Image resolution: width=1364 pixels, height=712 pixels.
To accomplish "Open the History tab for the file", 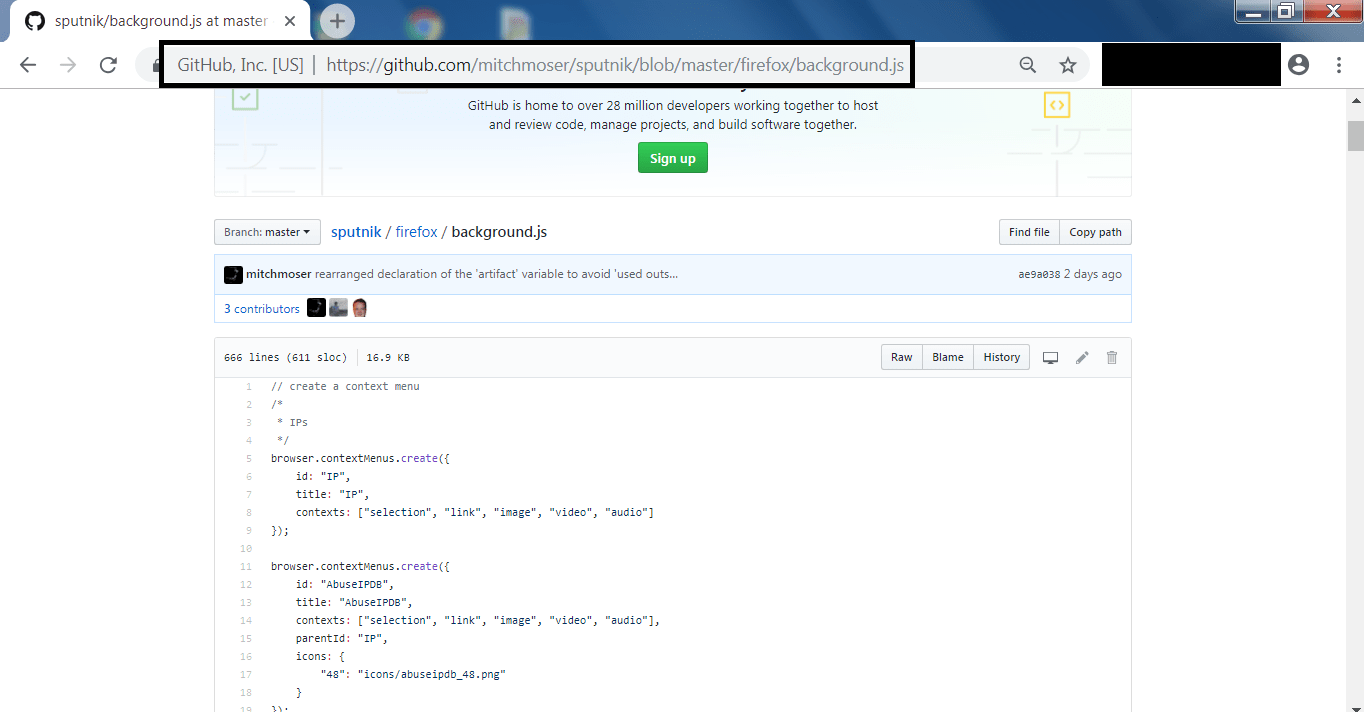I will coord(1000,357).
